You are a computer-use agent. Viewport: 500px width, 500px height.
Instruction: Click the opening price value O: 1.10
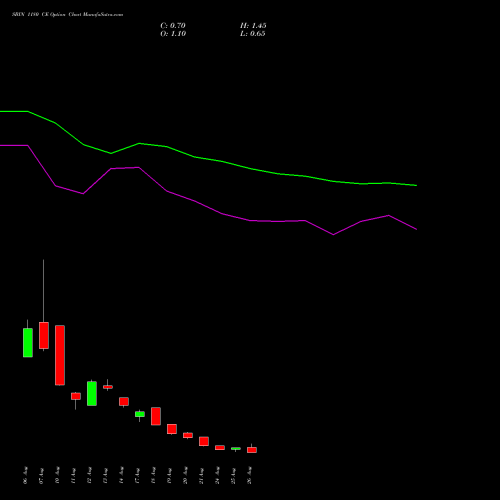pyautogui.click(x=173, y=34)
